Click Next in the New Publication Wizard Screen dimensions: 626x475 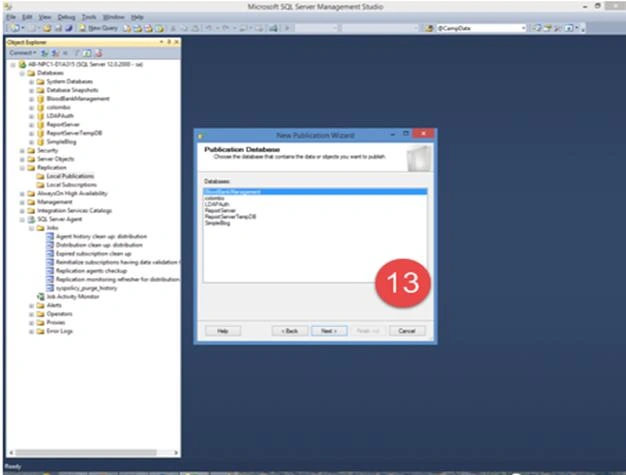[x=329, y=331]
